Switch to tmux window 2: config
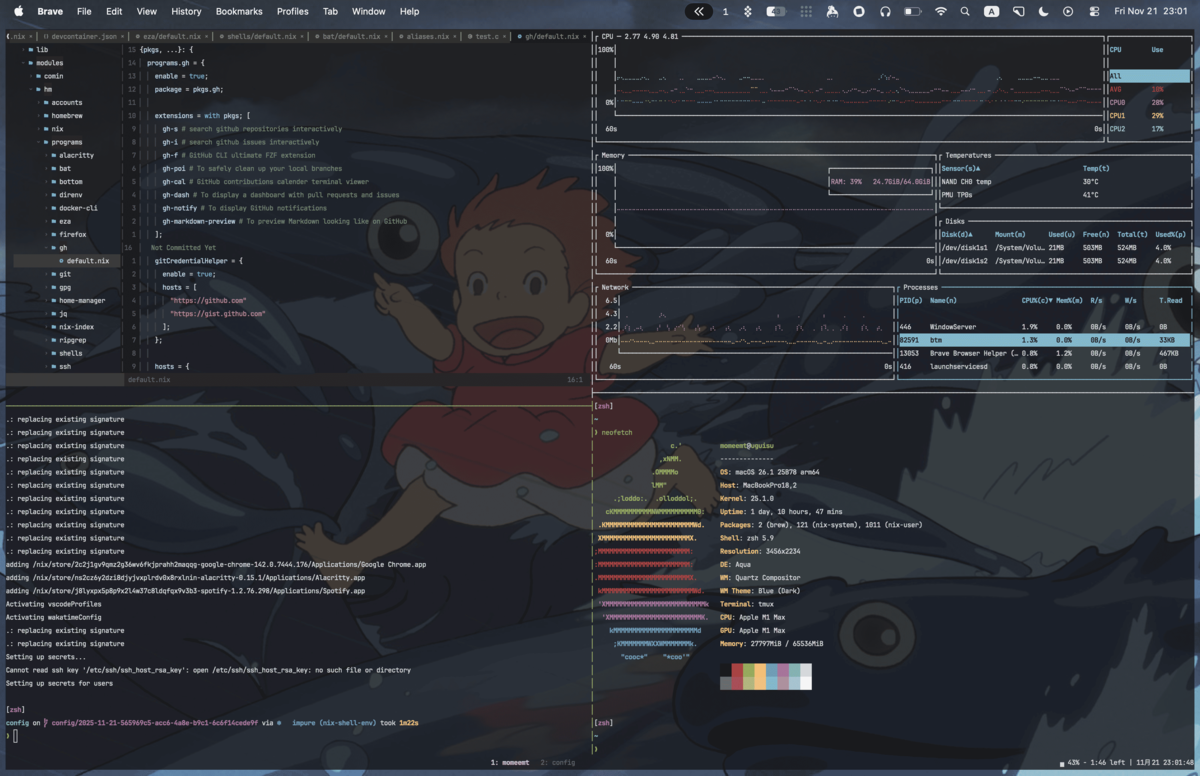 tap(558, 763)
